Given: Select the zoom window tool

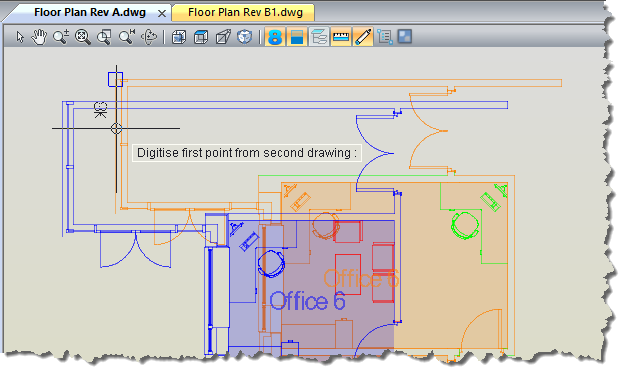Looking at the screenshot, I should pos(104,37).
